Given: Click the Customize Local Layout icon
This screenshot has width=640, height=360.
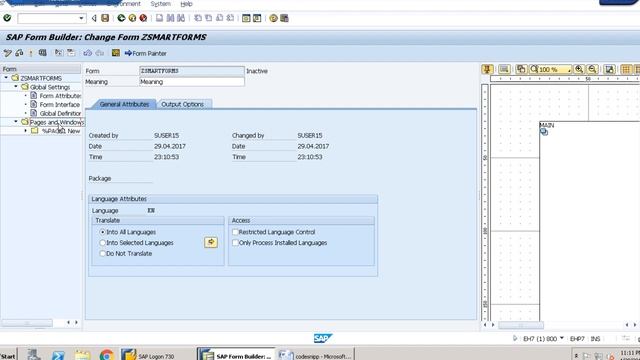Looking at the screenshot, I should pos(284,18).
